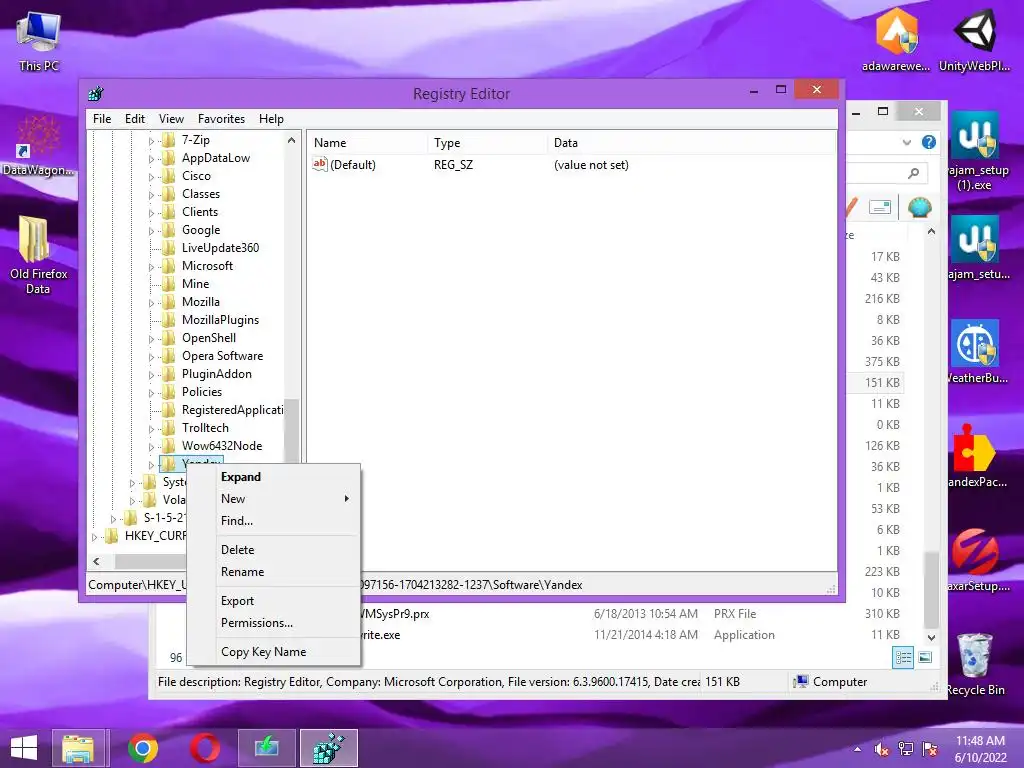Choose Copy Key Name
This screenshot has height=768, width=1024.
click(274, 652)
